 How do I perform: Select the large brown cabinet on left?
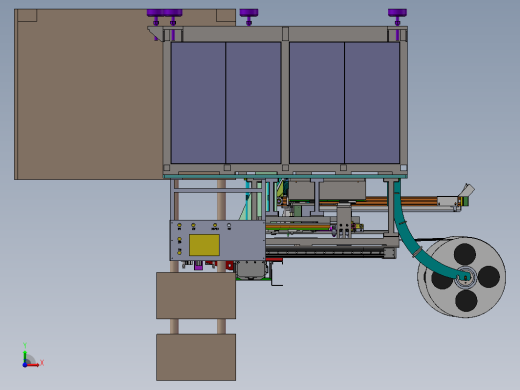click(x=89, y=94)
